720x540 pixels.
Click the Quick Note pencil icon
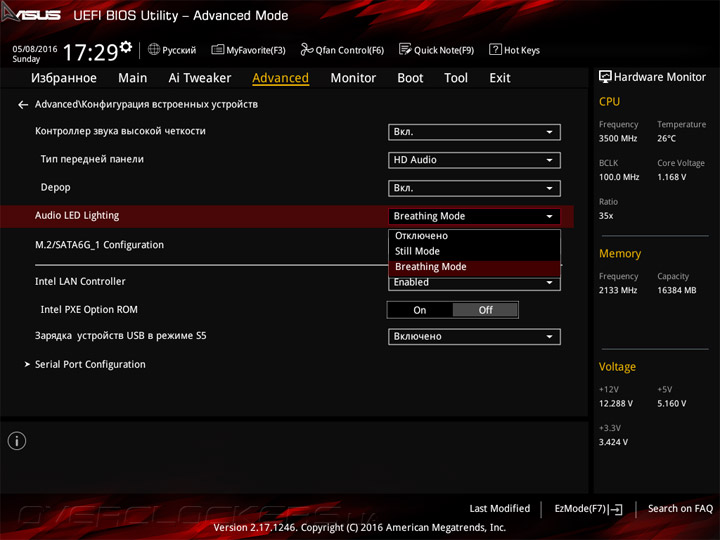[405, 49]
